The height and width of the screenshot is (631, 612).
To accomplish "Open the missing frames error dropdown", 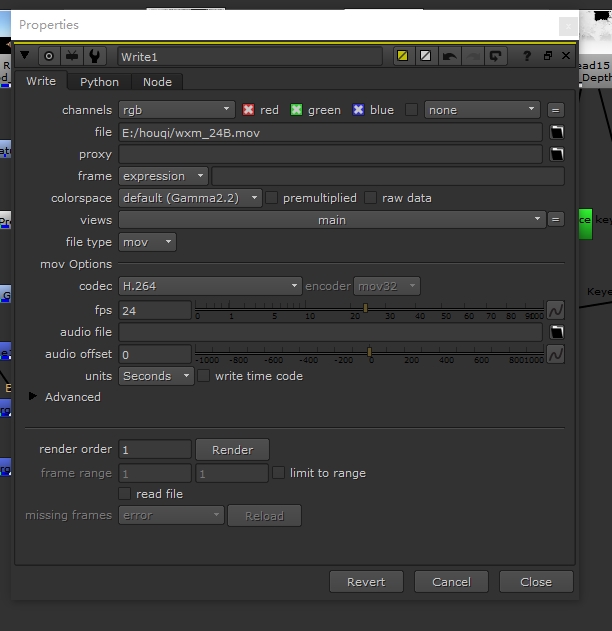I will point(171,515).
